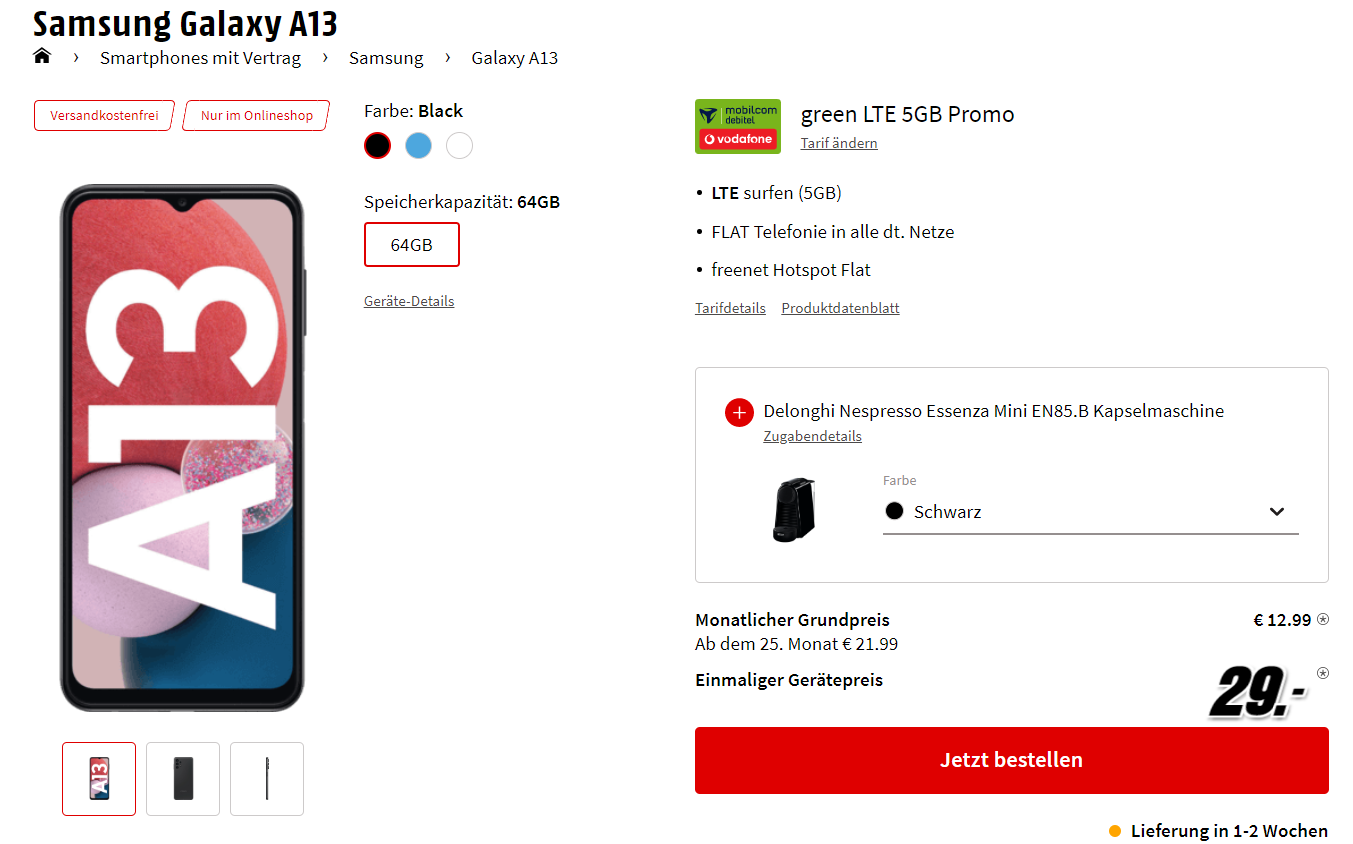Show the phone back view thumbnail
The image size is (1353, 844).
coord(183,778)
